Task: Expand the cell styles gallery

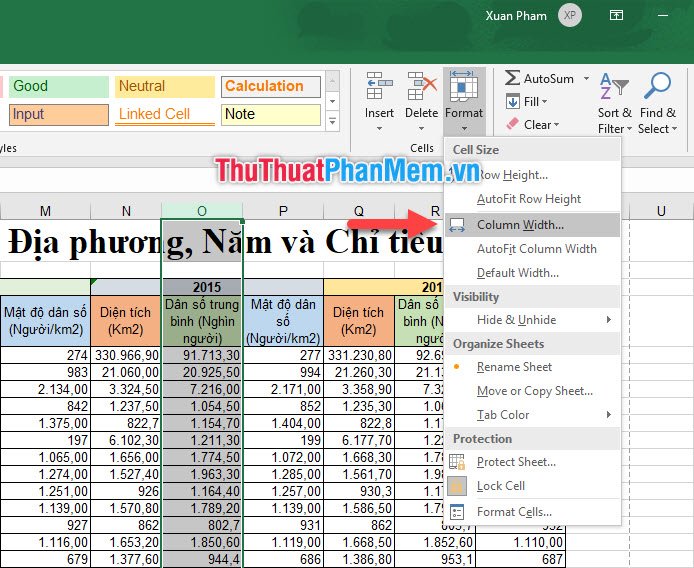Action: (x=332, y=121)
